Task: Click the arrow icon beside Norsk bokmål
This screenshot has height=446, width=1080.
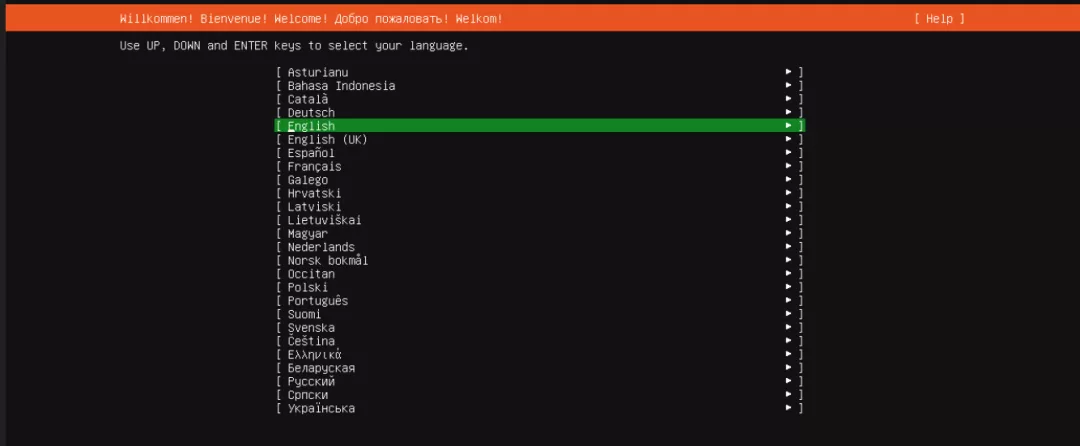Action: pos(789,260)
